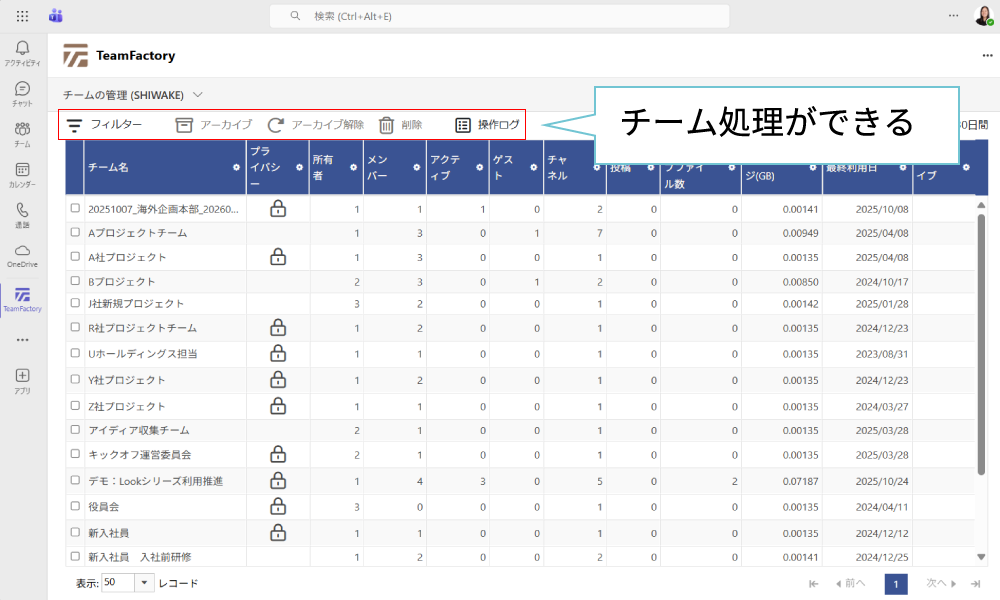Viewport: 1000px width, 600px height.
Task: Click the table's vertical scrollbar
Action: click(x=981, y=340)
